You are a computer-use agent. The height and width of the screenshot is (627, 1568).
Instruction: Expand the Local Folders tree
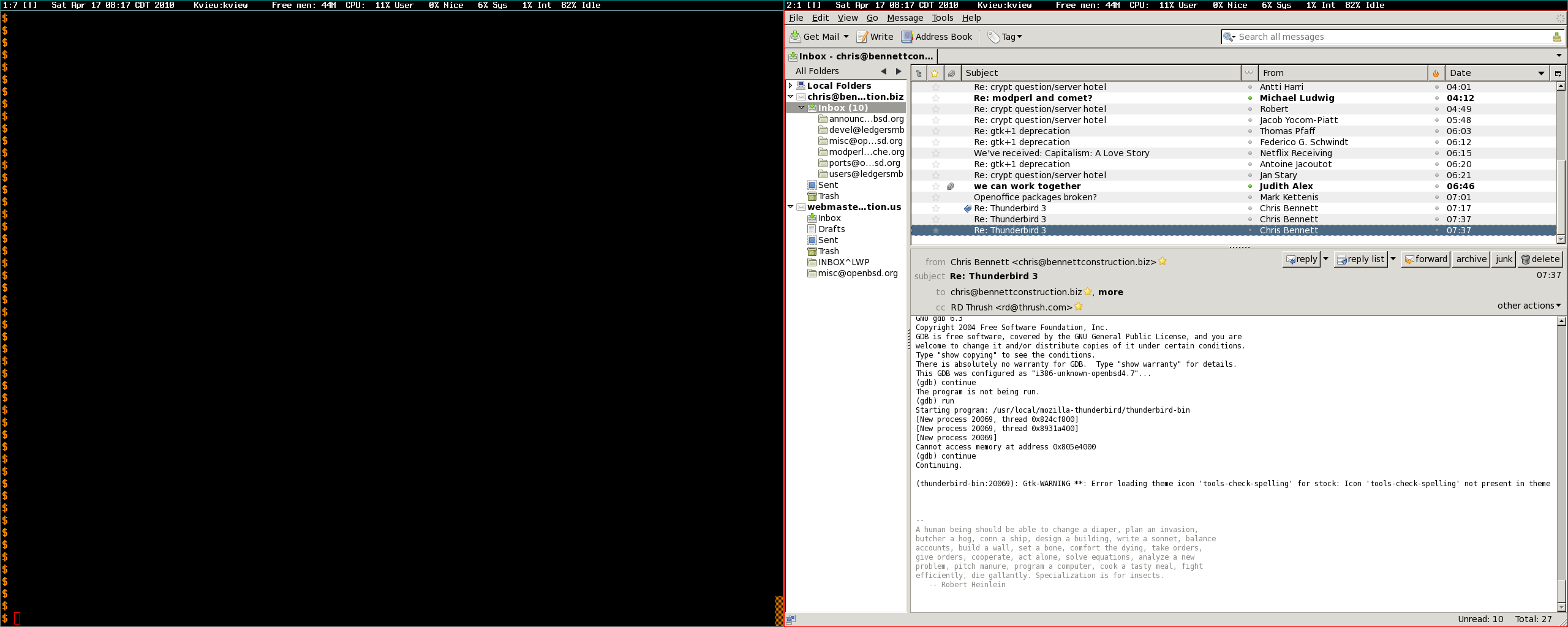coord(791,86)
